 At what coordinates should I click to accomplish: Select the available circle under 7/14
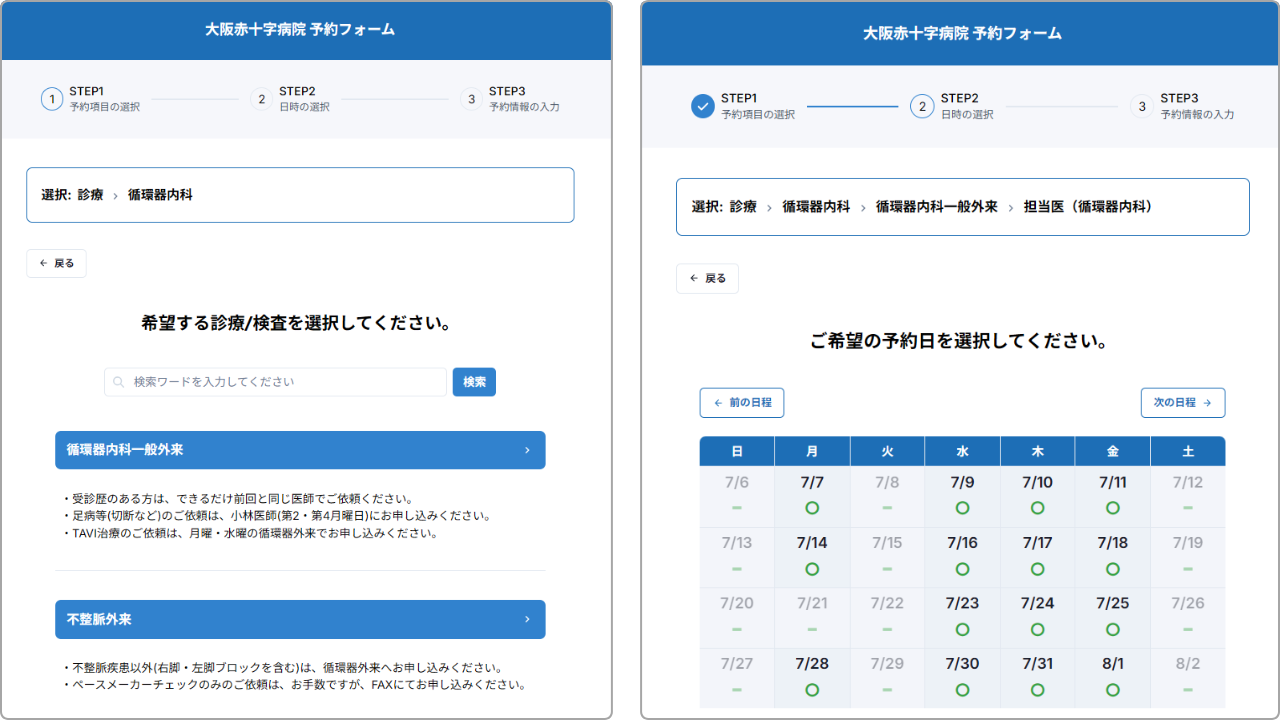point(812,569)
